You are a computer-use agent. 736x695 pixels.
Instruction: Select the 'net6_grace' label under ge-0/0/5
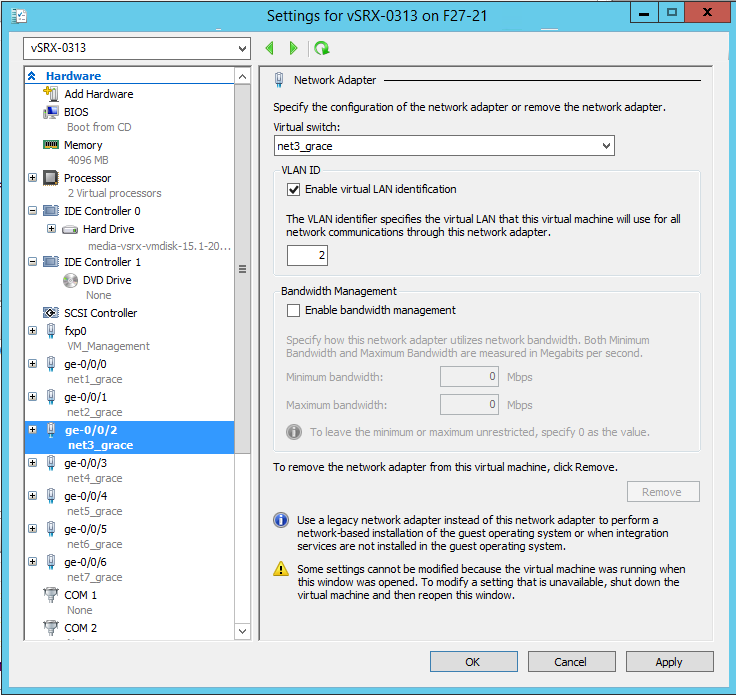tap(95, 544)
